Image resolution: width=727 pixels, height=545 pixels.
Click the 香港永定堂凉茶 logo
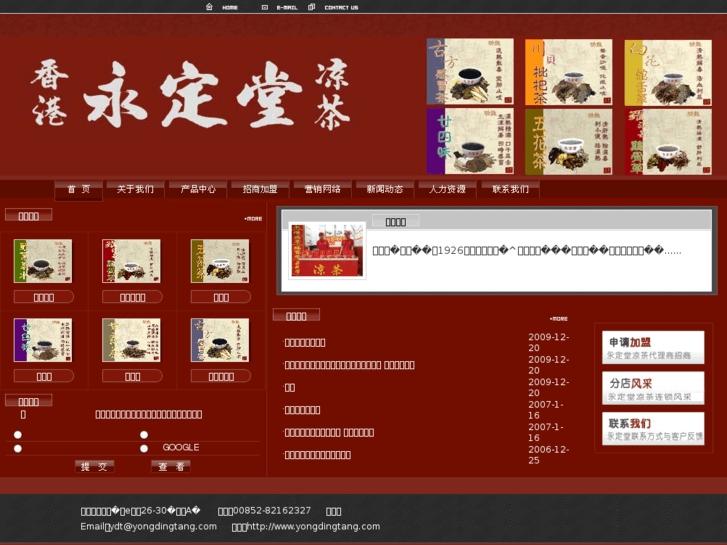click(x=191, y=94)
